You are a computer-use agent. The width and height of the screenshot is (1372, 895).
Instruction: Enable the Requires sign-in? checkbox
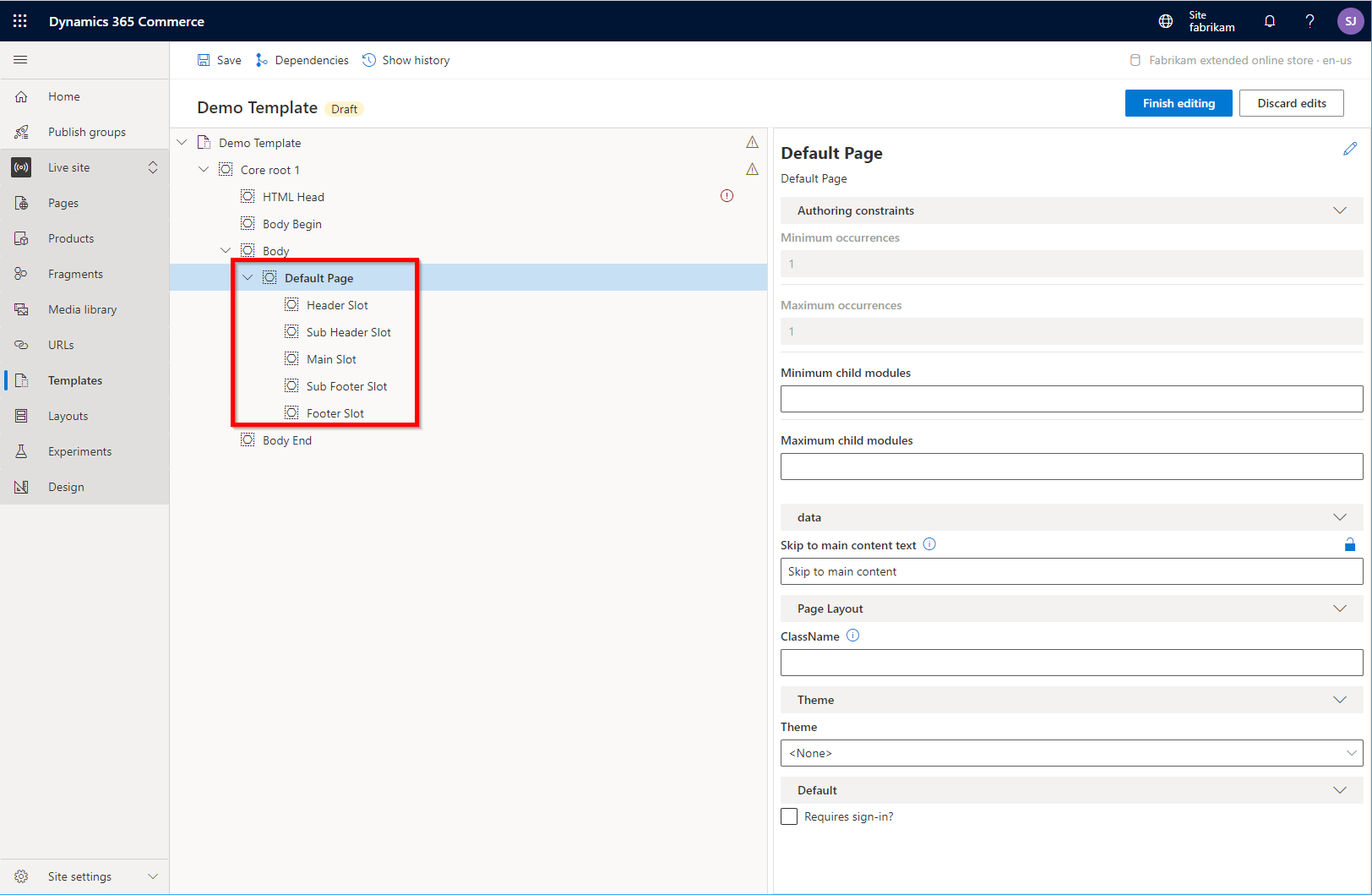(x=788, y=816)
